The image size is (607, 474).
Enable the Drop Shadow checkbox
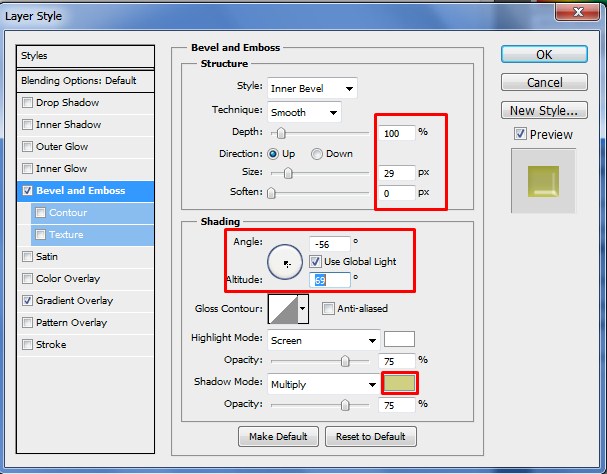pos(27,103)
